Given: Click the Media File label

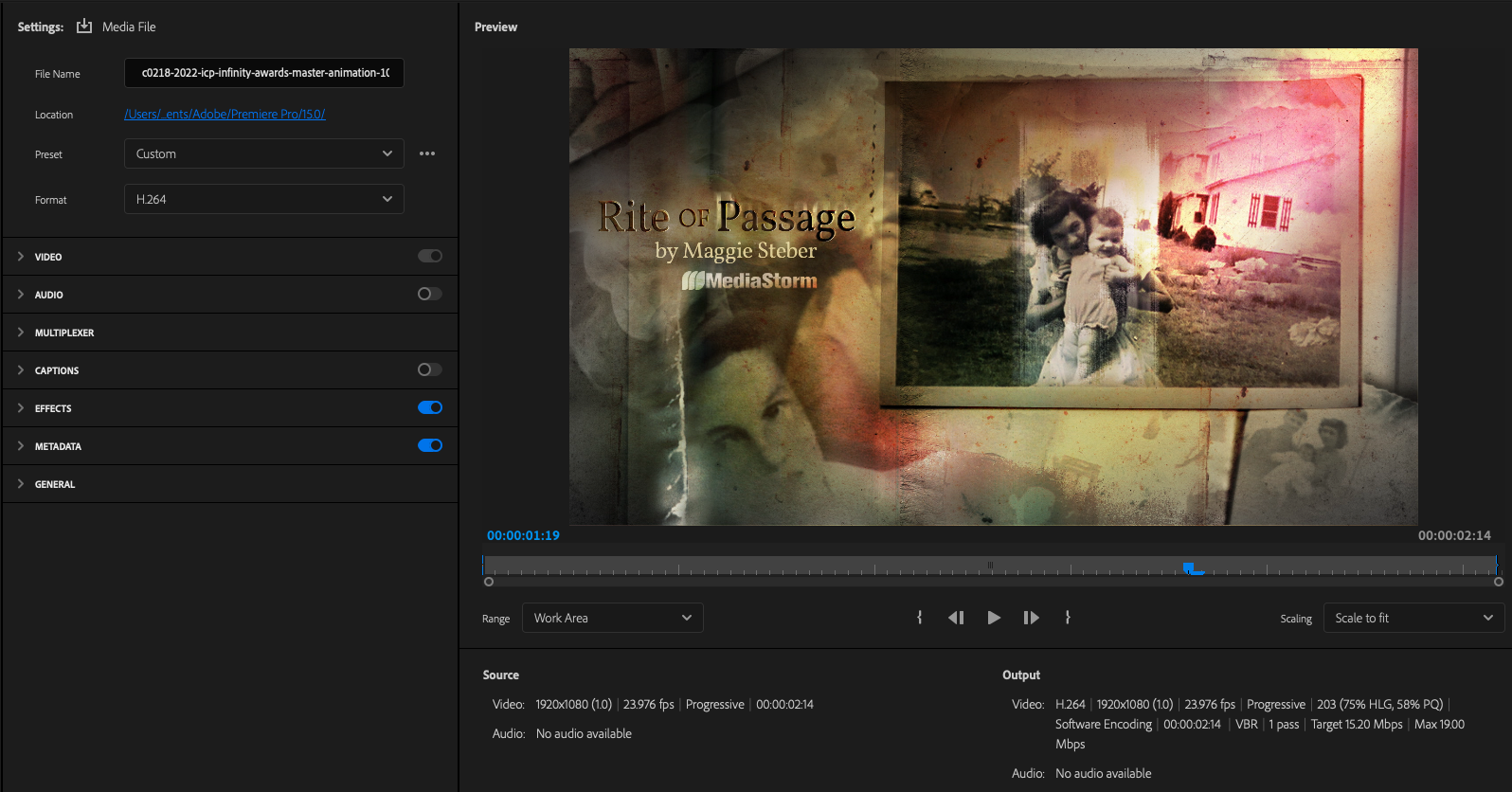Looking at the screenshot, I should click(129, 27).
